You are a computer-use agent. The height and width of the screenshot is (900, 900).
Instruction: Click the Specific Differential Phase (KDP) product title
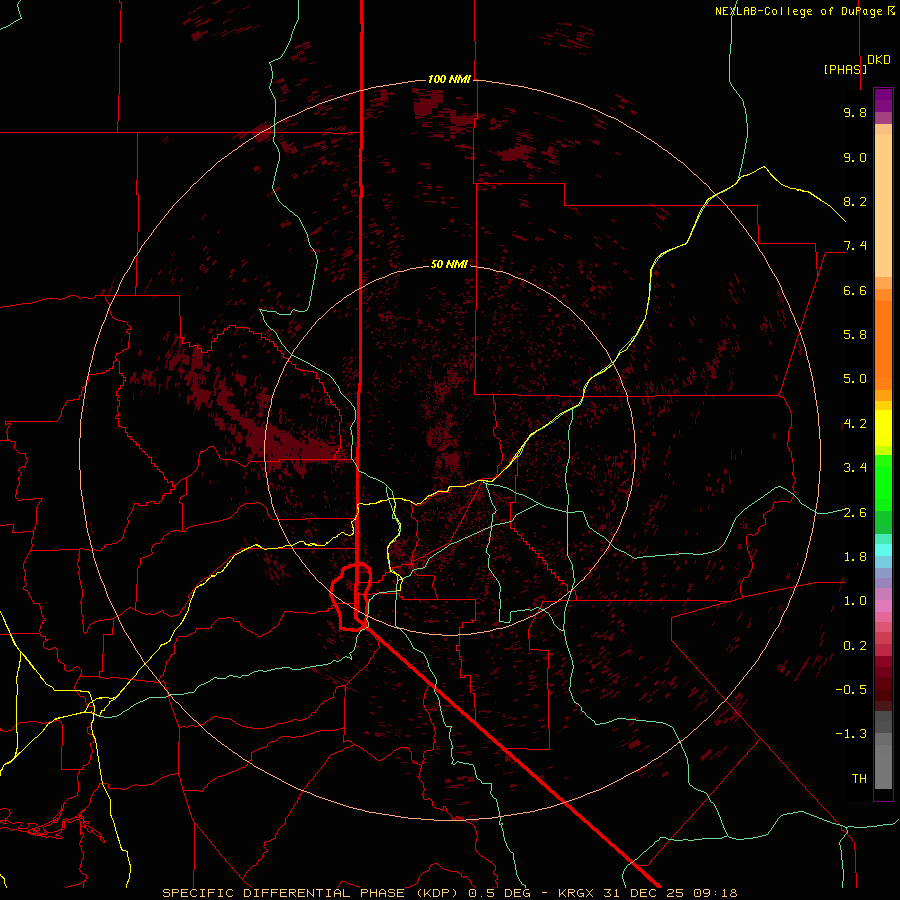pos(312,893)
